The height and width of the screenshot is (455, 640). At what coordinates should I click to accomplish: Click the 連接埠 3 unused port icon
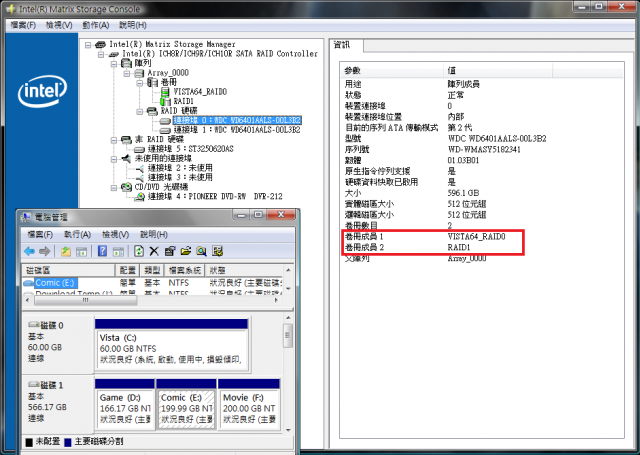pos(139,178)
